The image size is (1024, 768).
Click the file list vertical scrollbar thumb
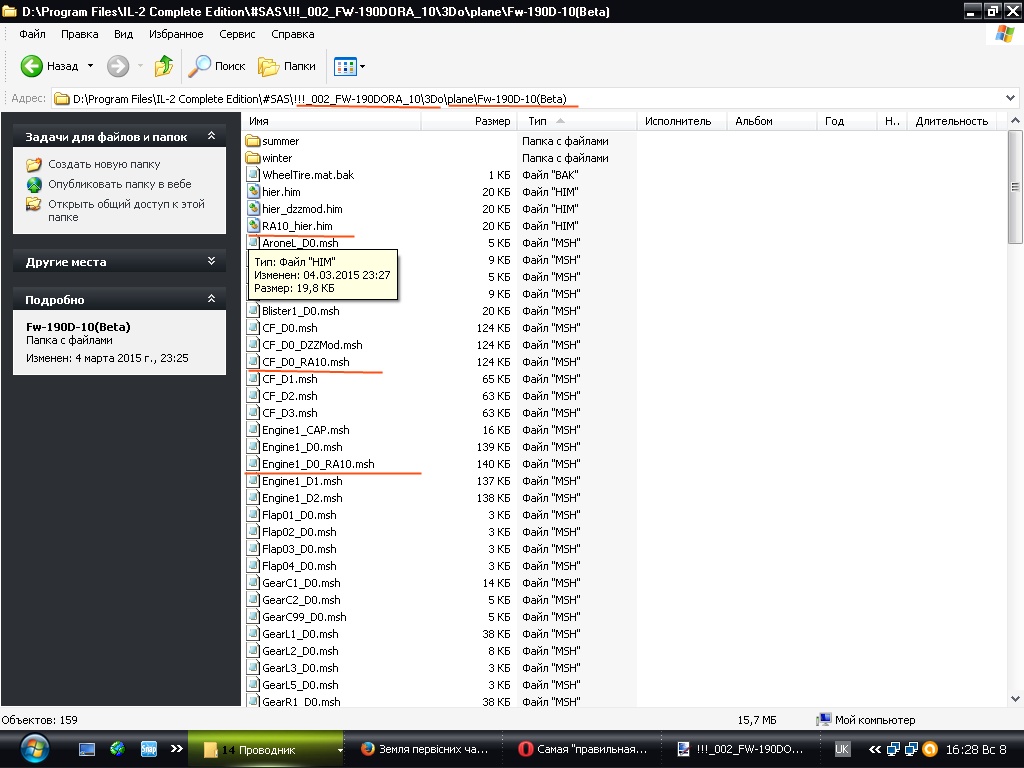tap(1015, 187)
